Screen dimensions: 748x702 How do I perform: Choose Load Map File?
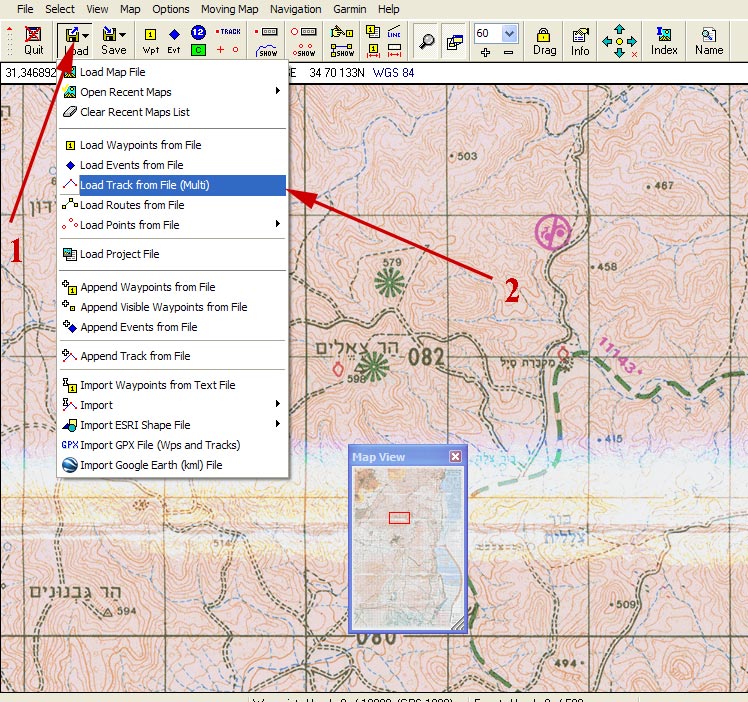point(173,72)
